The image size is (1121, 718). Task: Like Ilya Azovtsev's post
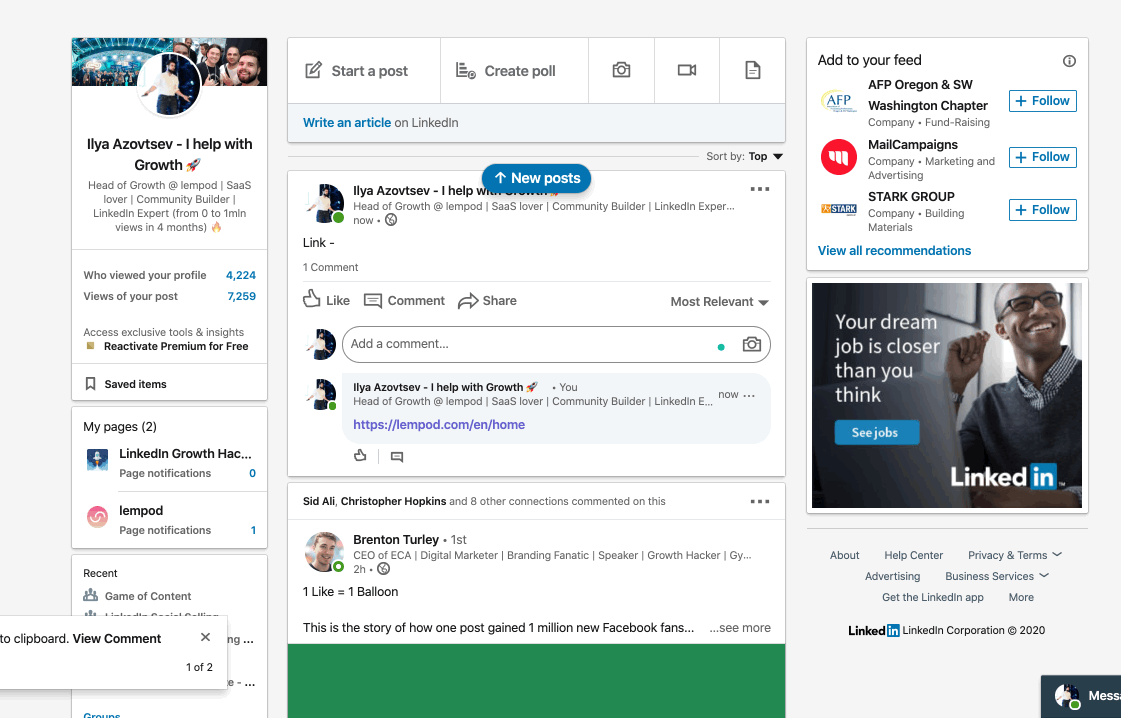click(x=326, y=300)
